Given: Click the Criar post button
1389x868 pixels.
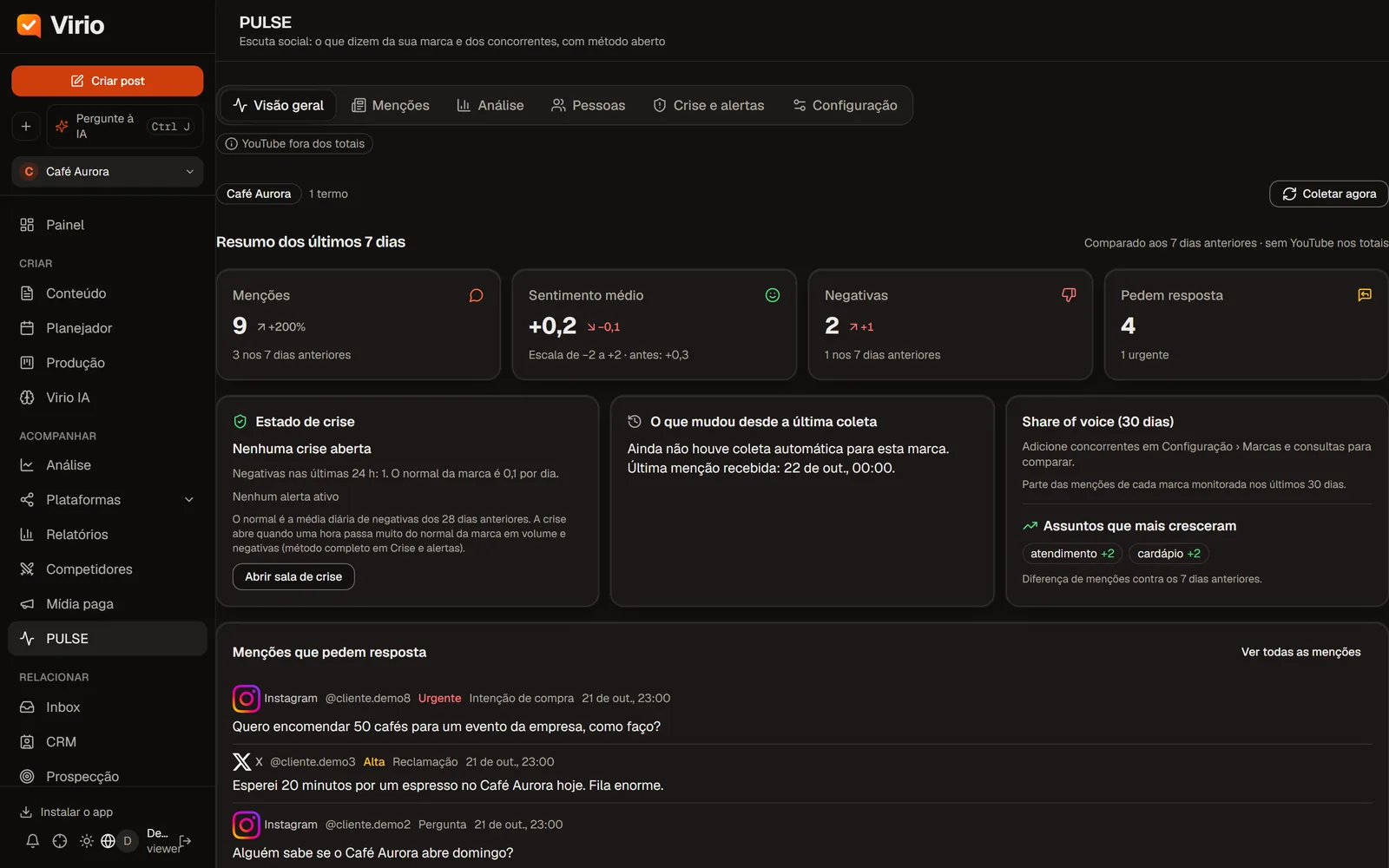Looking at the screenshot, I should [x=108, y=81].
